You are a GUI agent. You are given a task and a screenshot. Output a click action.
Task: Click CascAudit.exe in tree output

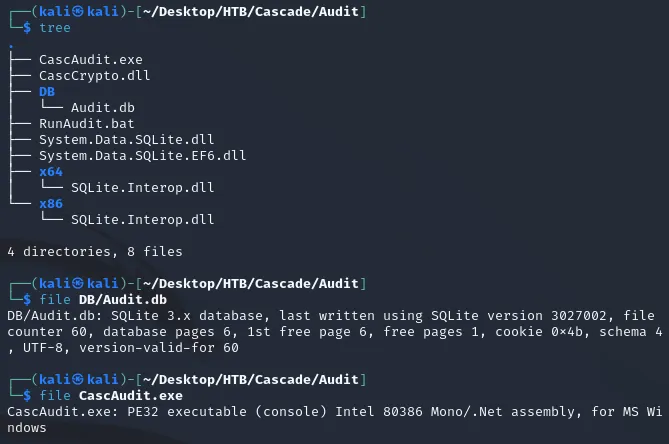tap(91, 60)
